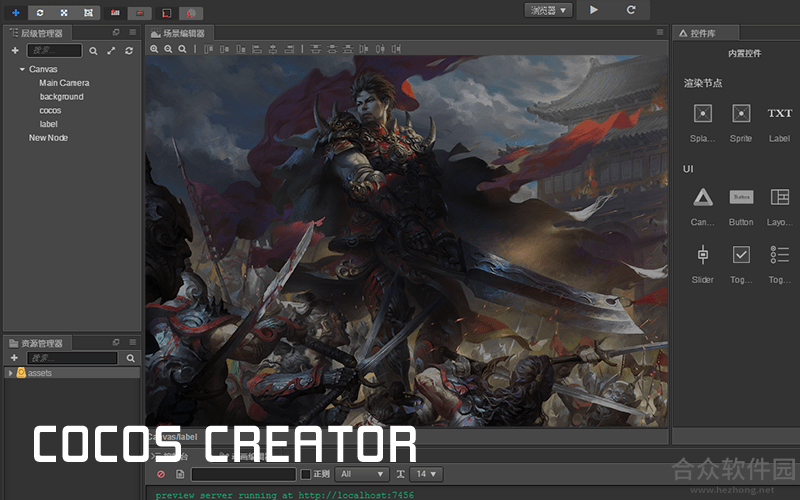Select the Main Camera node
The image size is (800, 500).
[x=64, y=83]
